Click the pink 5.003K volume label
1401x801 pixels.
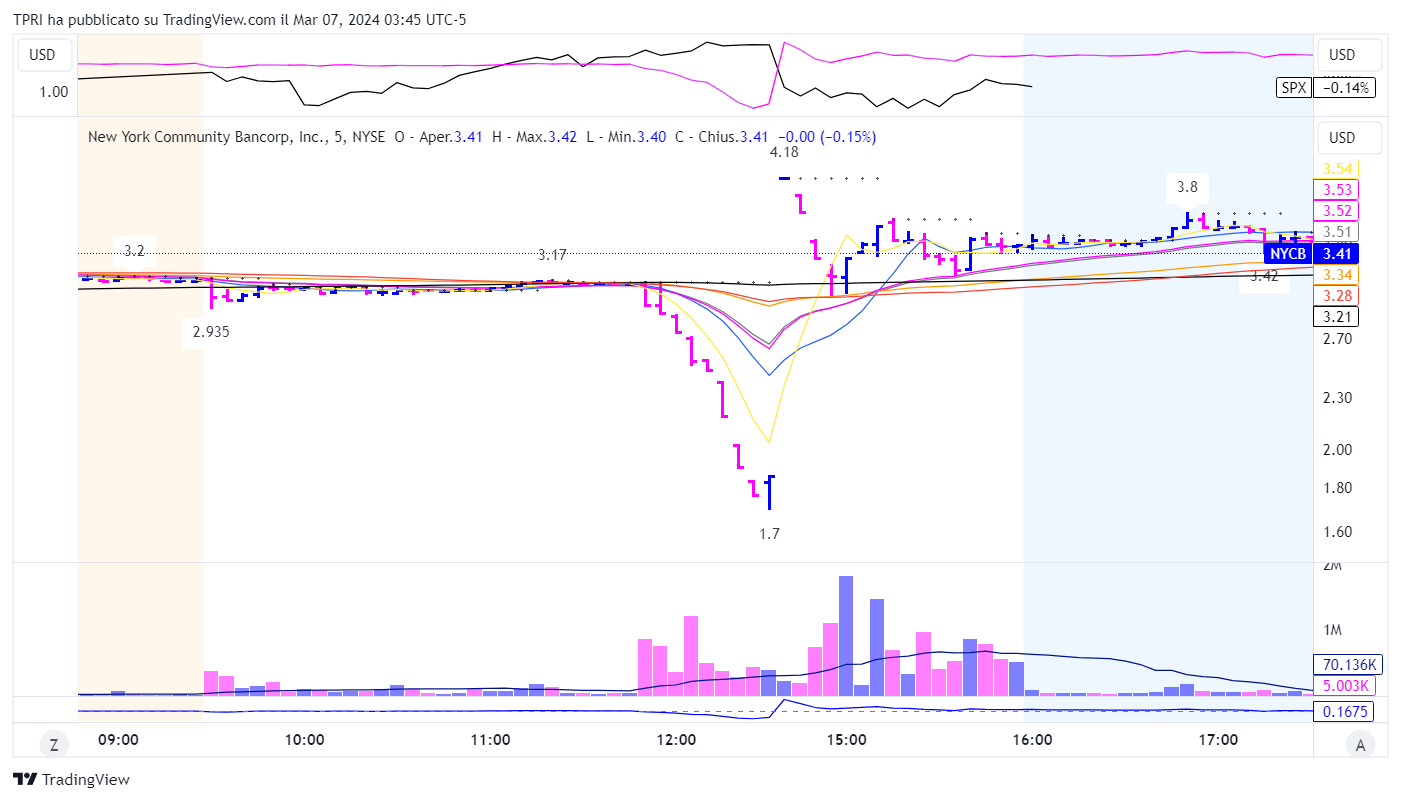(1342, 685)
